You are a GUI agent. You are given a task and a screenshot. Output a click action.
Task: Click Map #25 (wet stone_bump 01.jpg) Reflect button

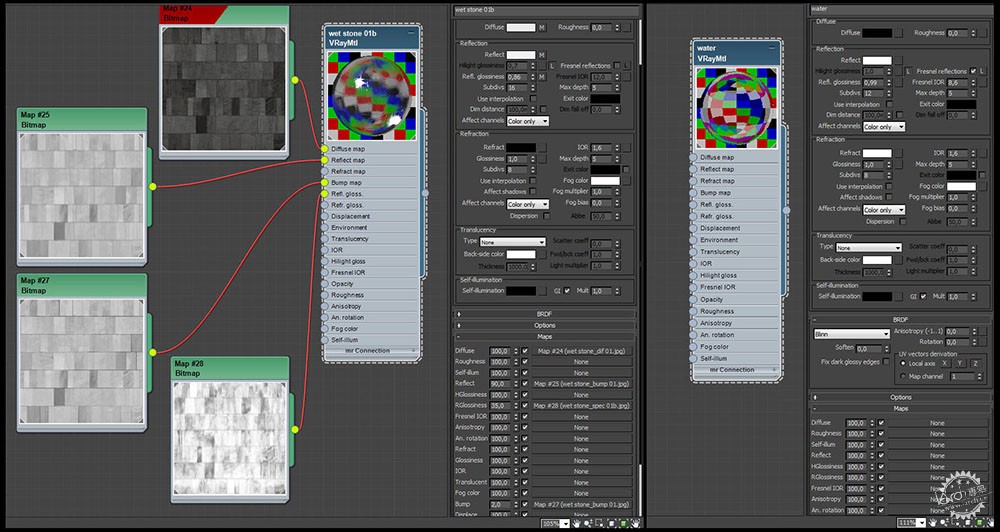tap(581, 383)
